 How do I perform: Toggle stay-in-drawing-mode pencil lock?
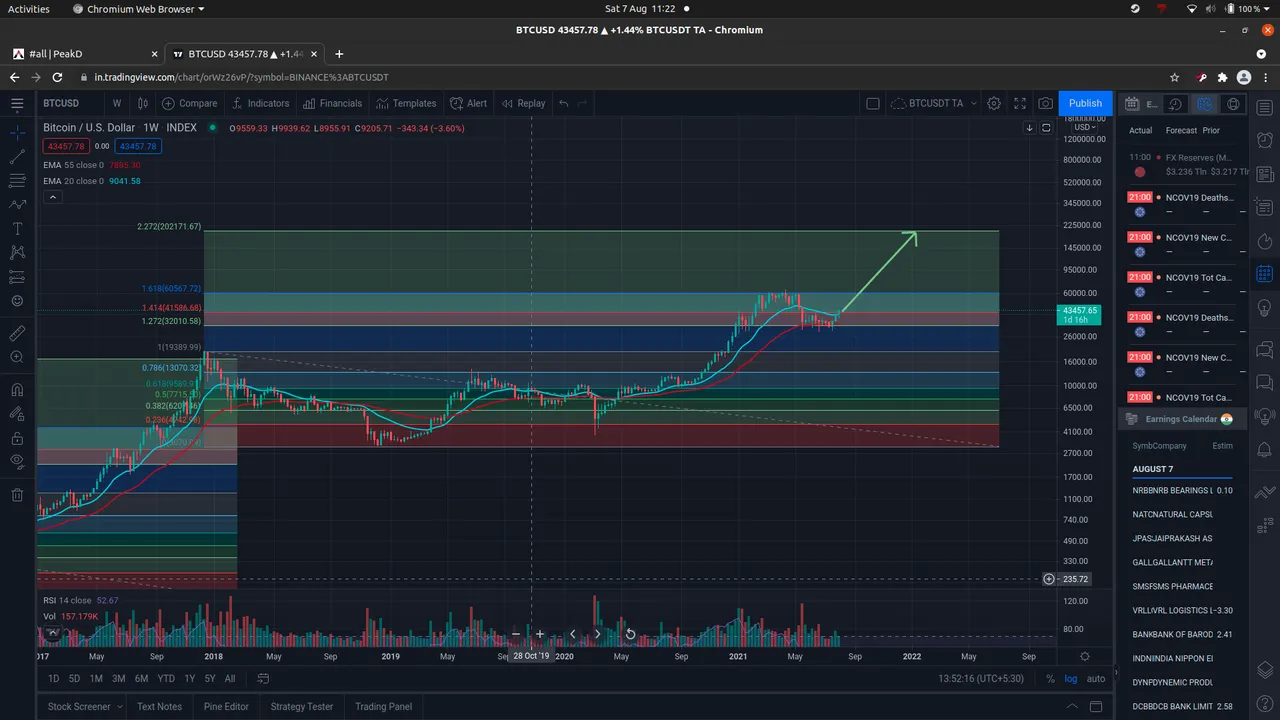click(x=17, y=413)
